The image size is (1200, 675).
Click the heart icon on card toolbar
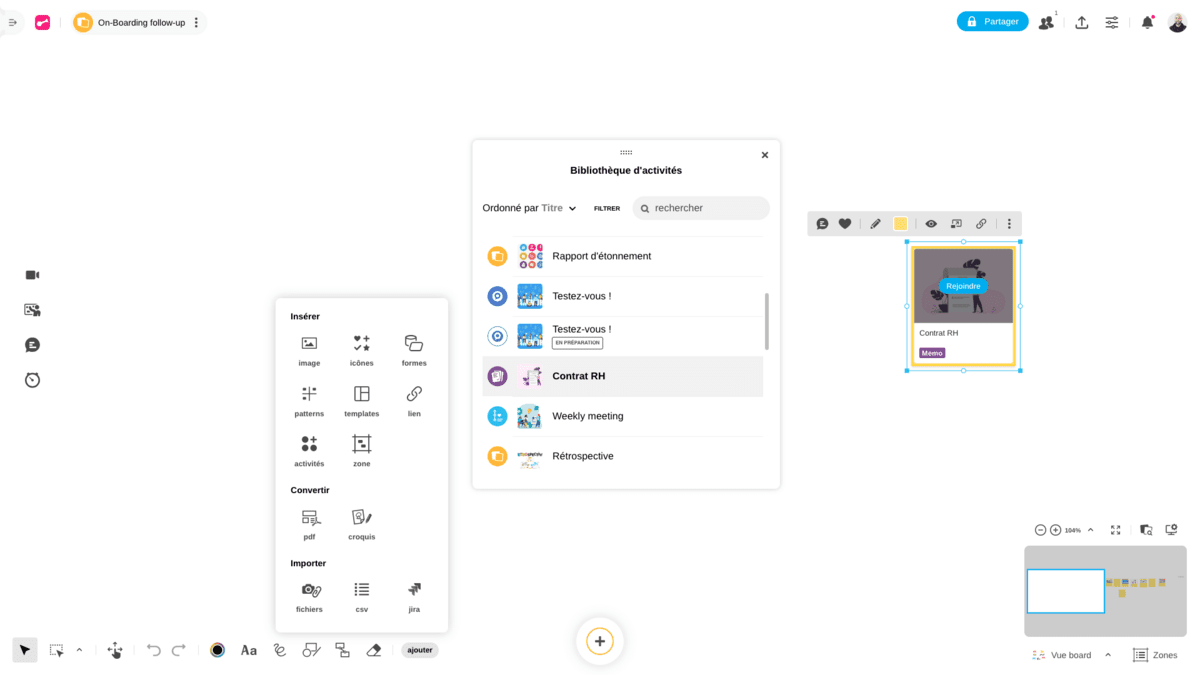pyautogui.click(x=845, y=224)
